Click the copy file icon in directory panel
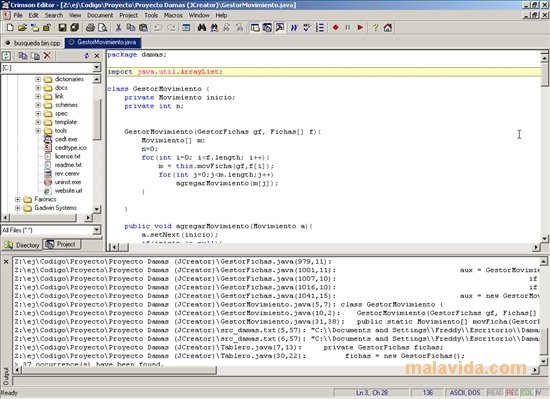550x399 pixels. click(23, 56)
